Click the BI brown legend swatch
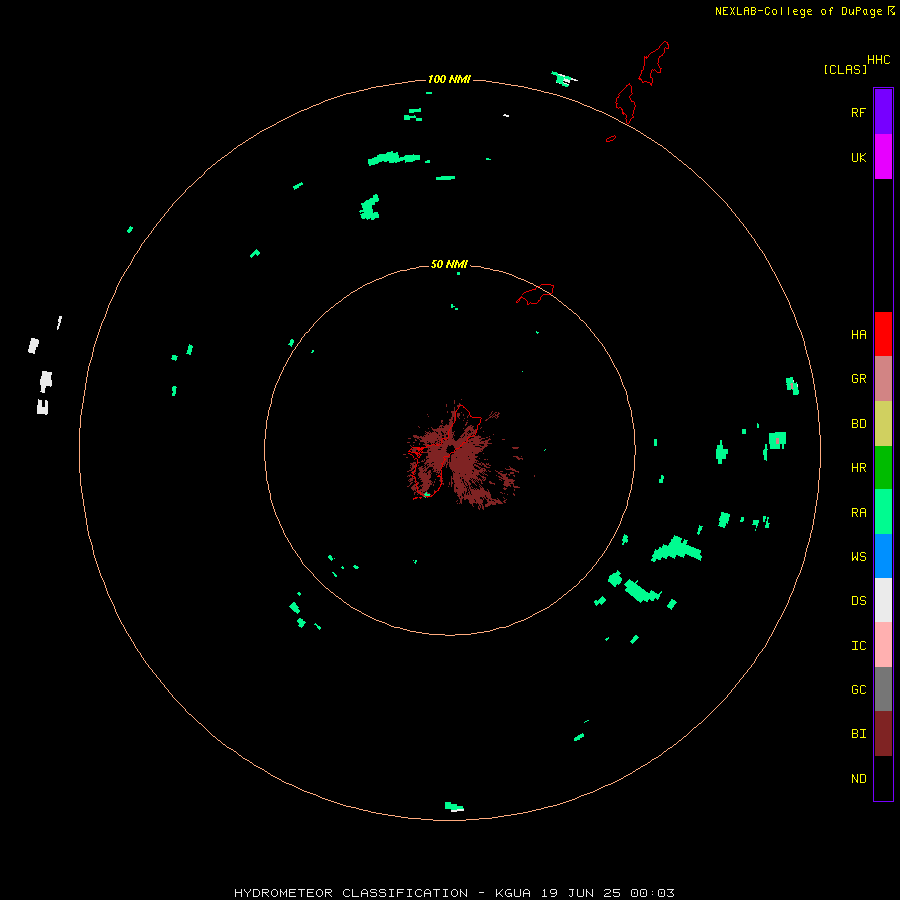Viewport: 900px width, 900px height. point(883,734)
